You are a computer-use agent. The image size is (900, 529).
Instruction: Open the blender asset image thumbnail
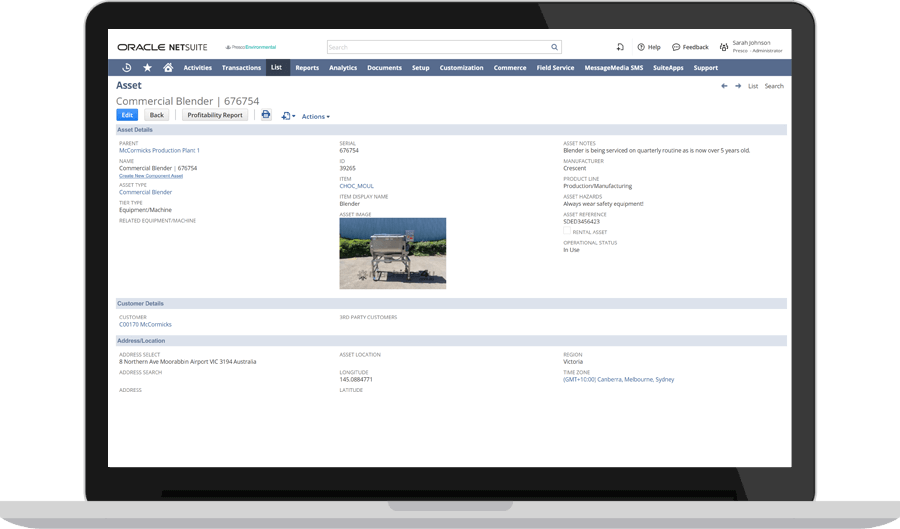tap(393, 253)
